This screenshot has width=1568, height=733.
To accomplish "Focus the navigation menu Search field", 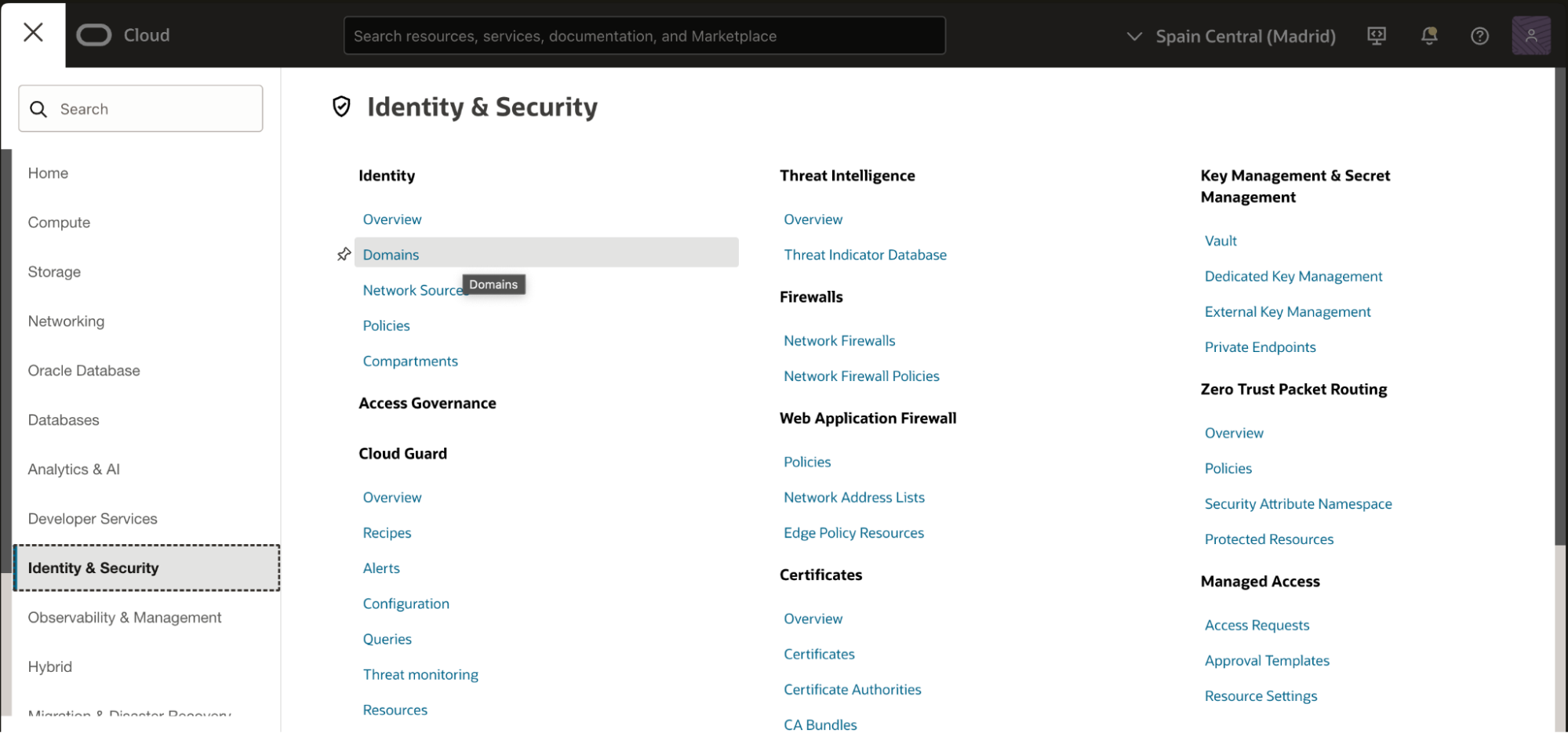I will pos(140,109).
